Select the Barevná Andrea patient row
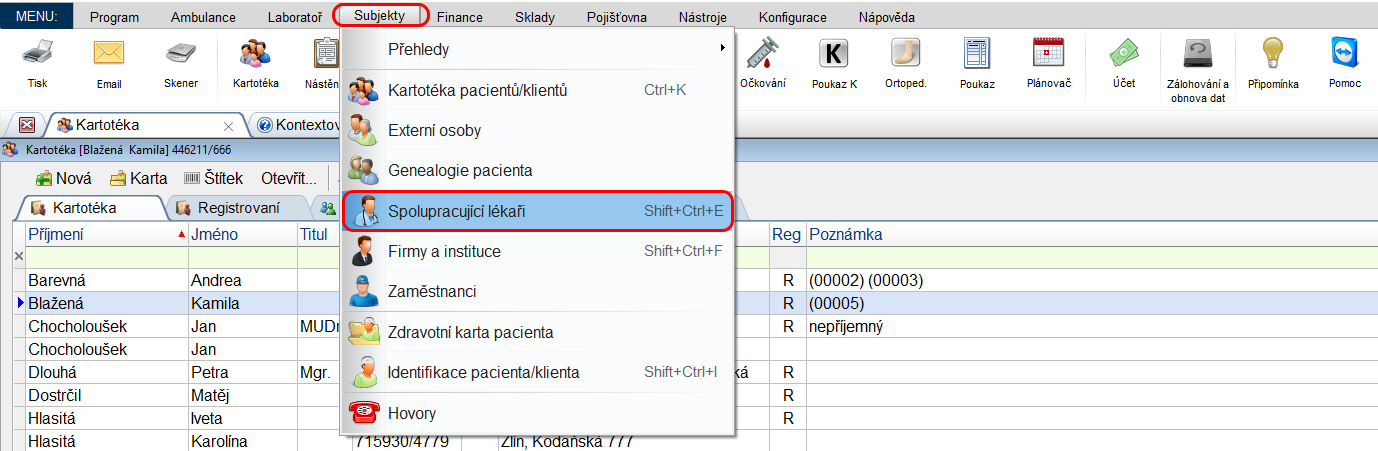This screenshot has height=451, width=1378. [x=100, y=281]
